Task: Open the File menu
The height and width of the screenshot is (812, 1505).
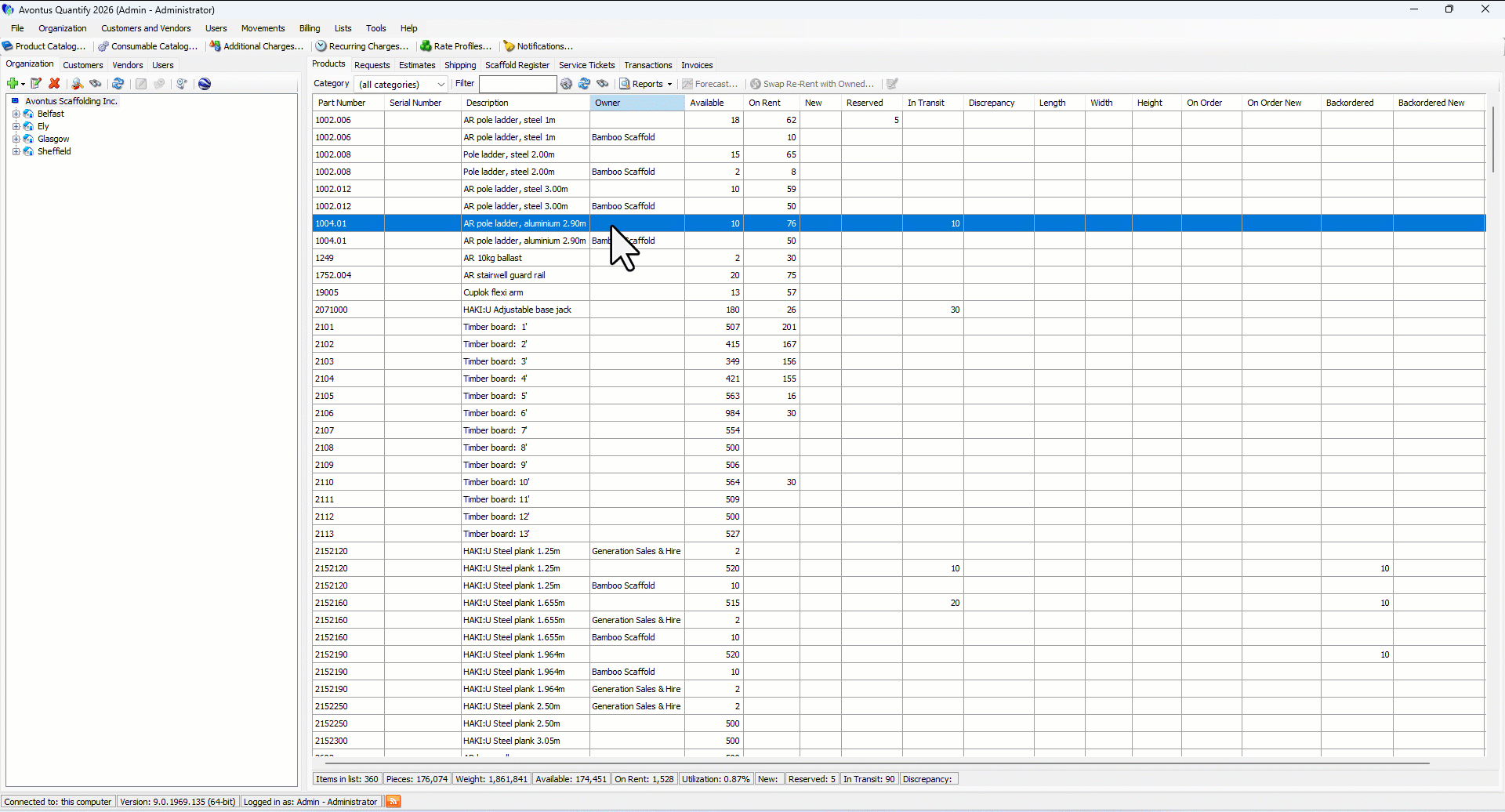Action: tap(17, 28)
